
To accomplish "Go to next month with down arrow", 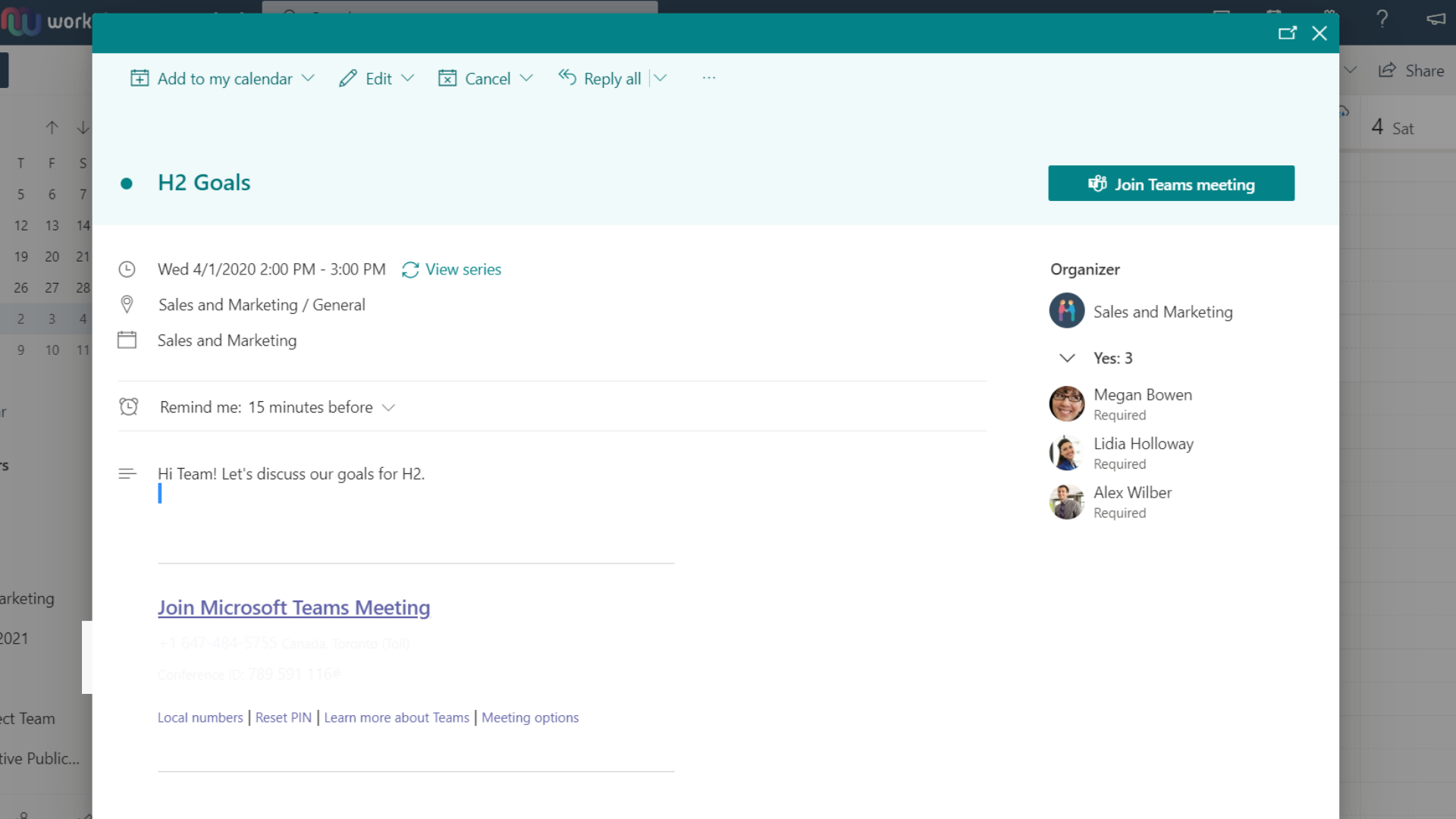I will [x=83, y=127].
